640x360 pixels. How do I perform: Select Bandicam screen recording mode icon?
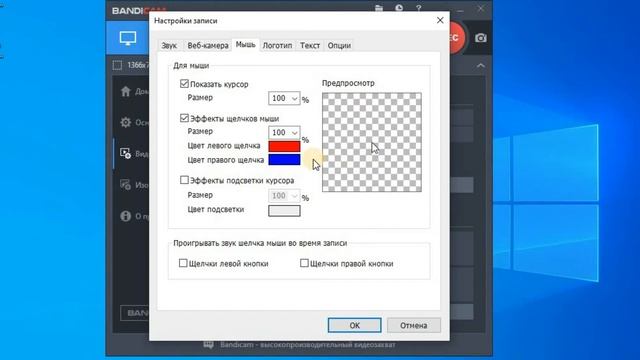[x=128, y=38]
